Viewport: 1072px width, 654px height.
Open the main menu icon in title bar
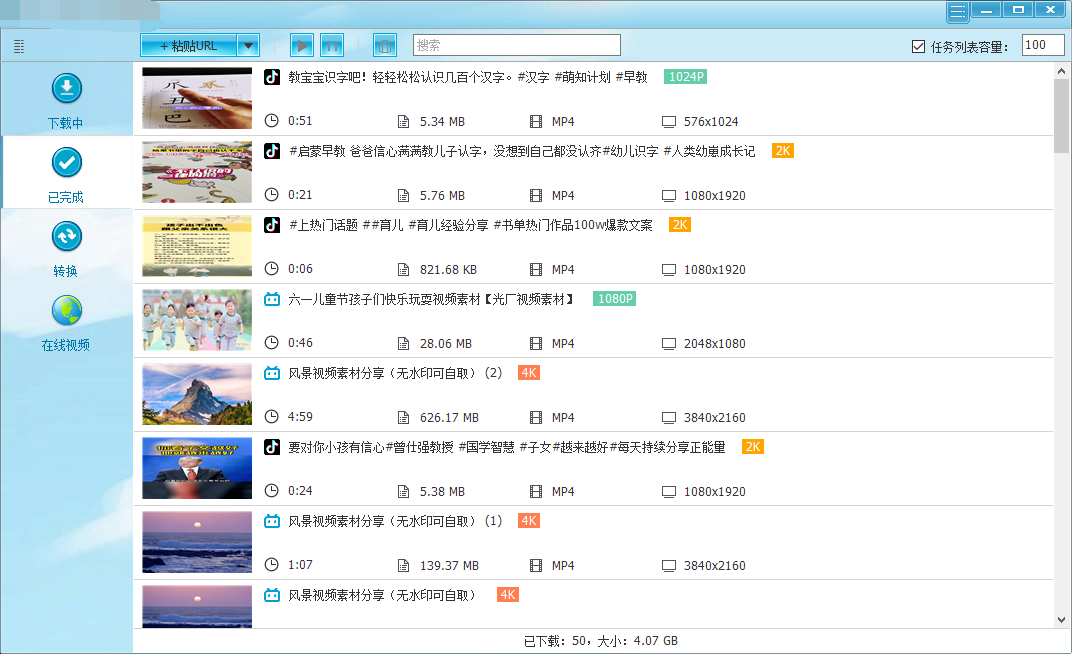(x=958, y=11)
